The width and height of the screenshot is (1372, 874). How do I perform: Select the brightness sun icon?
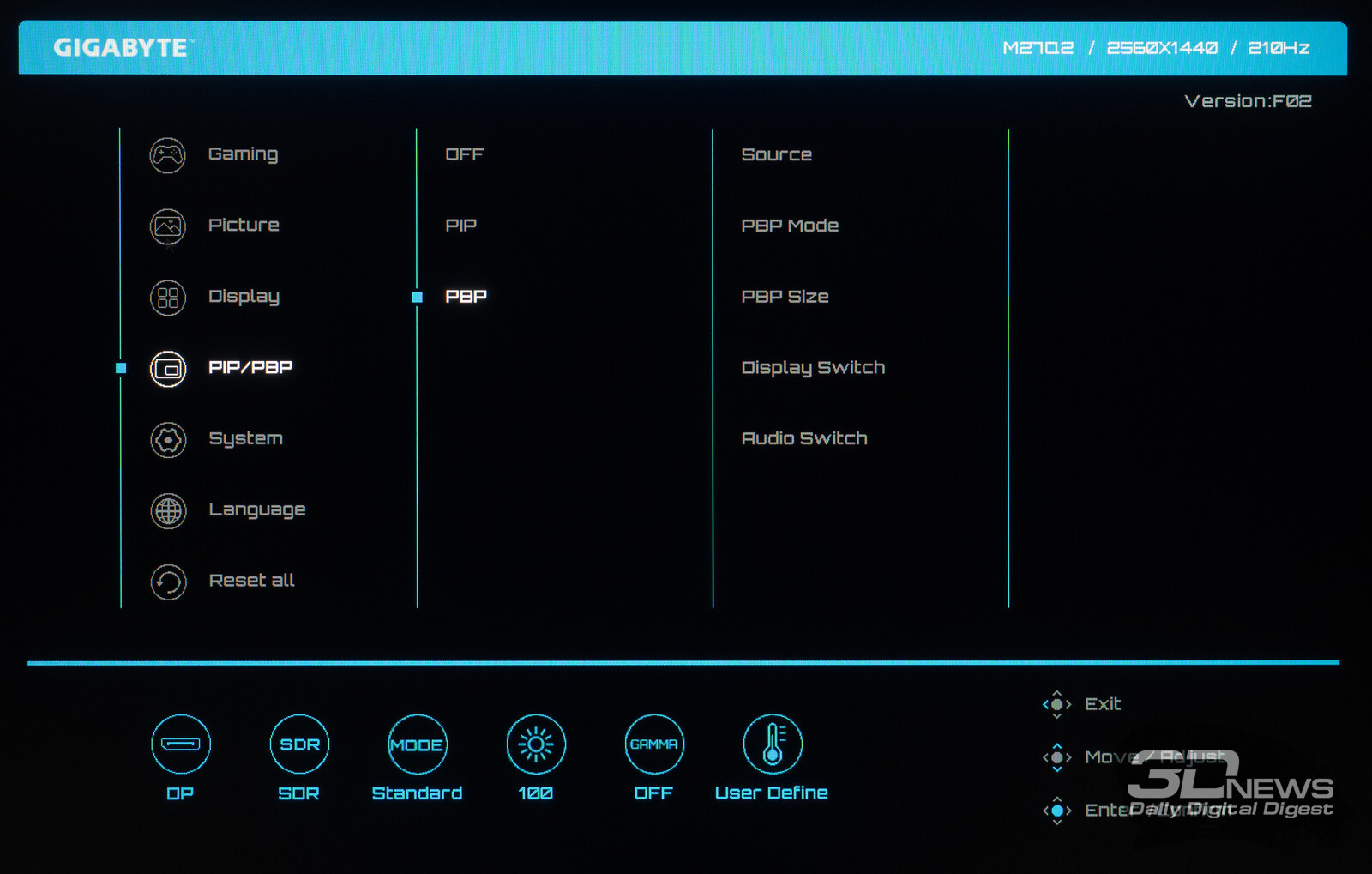point(536,744)
